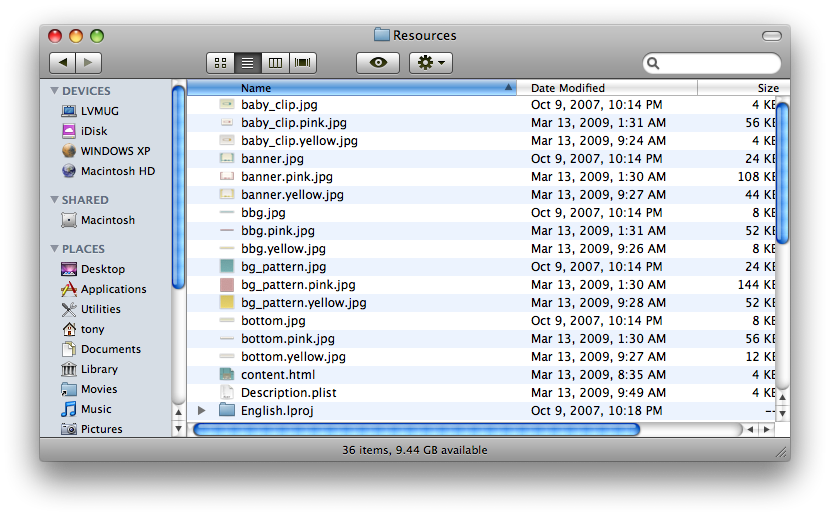Image resolution: width=830 pixels, height=516 pixels.
Task: Switch to Cover Flow view
Action: click(302, 63)
